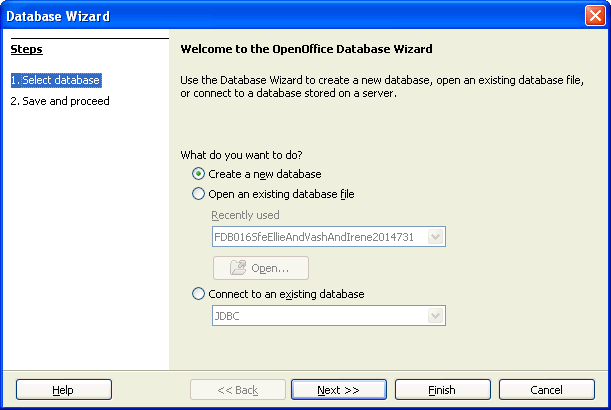611x410 pixels.
Task: Go to Select database step
Action: pos(56,80)
